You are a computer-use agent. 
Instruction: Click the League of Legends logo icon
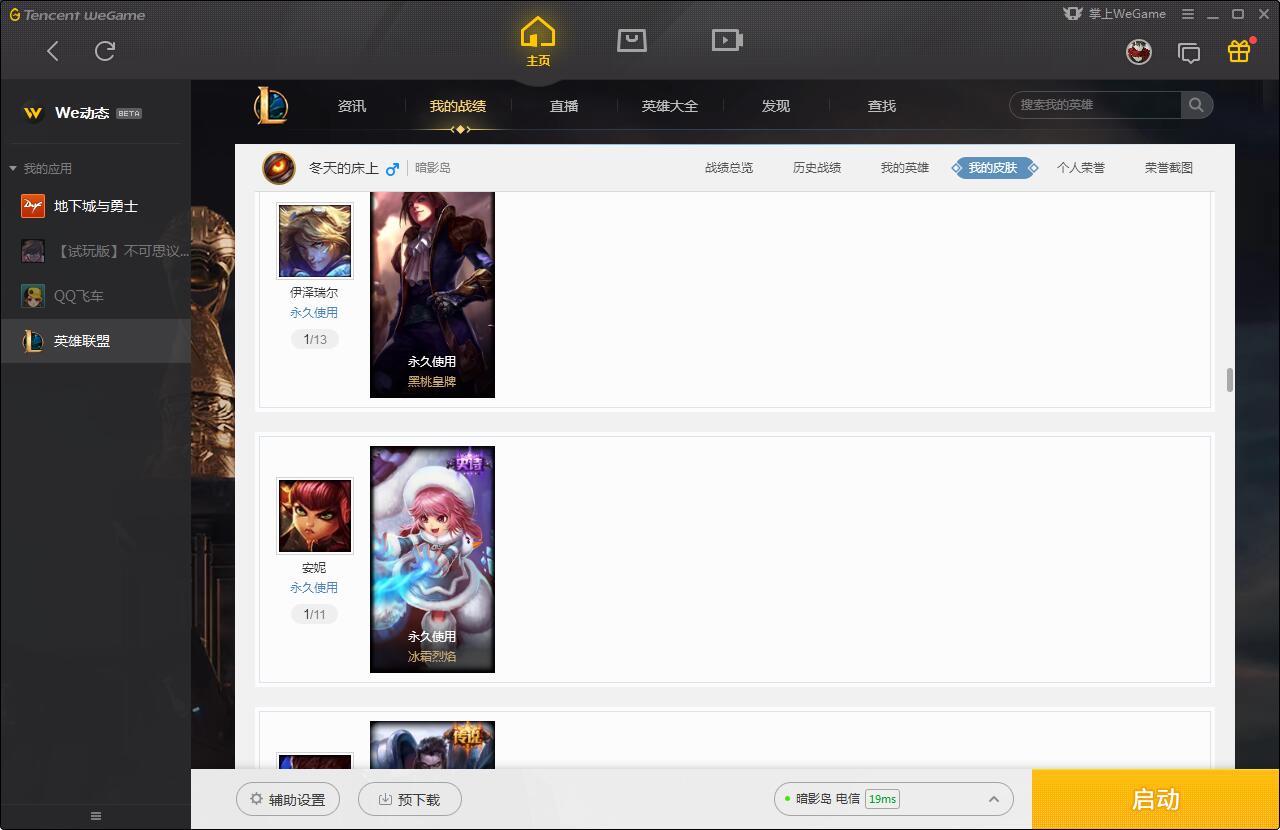[x=271, y=105]
